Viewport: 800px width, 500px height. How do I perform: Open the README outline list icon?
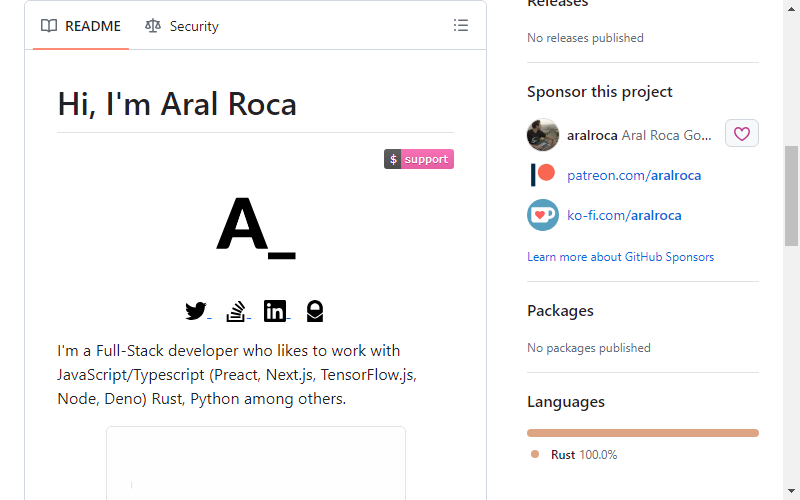coord(461,26)
